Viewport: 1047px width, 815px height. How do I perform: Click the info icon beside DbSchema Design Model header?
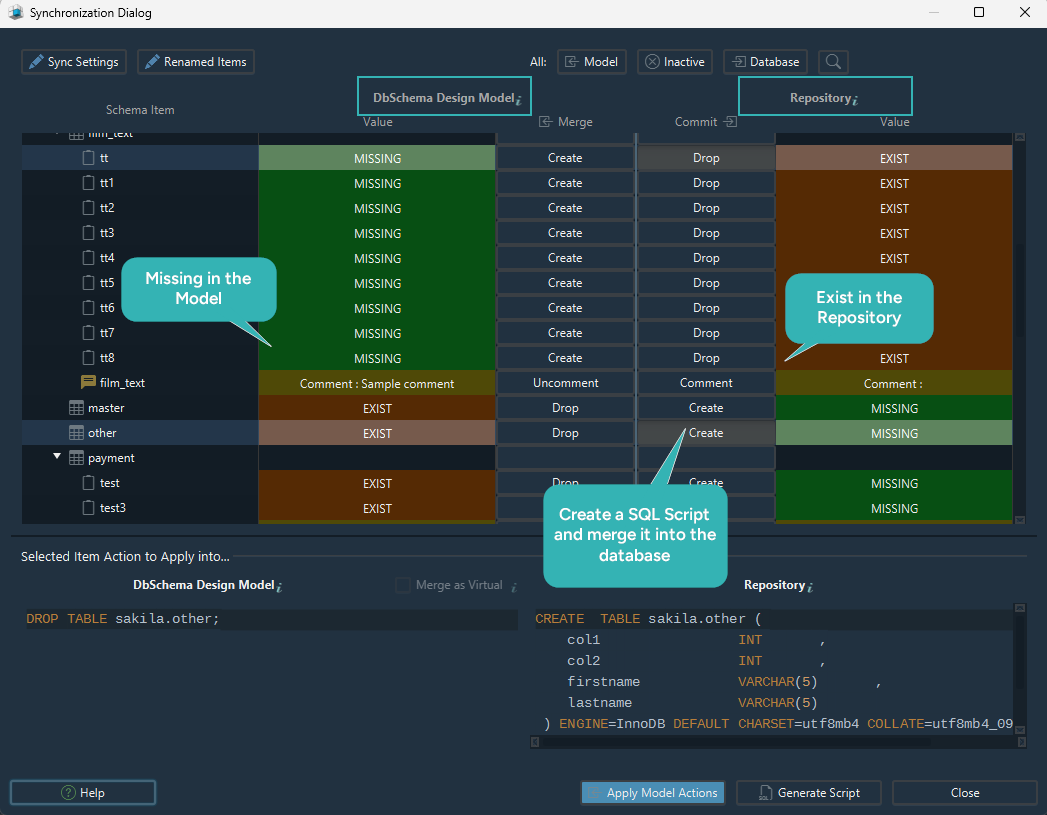(518, 100)
